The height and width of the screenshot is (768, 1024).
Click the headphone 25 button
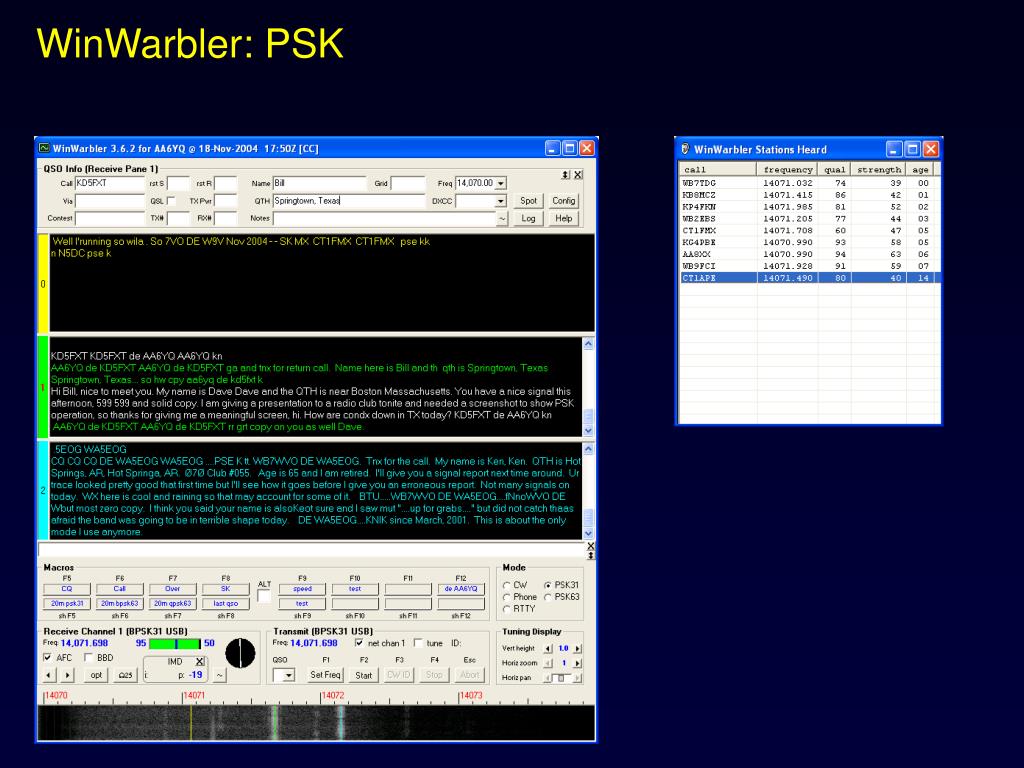click(125, 675)
